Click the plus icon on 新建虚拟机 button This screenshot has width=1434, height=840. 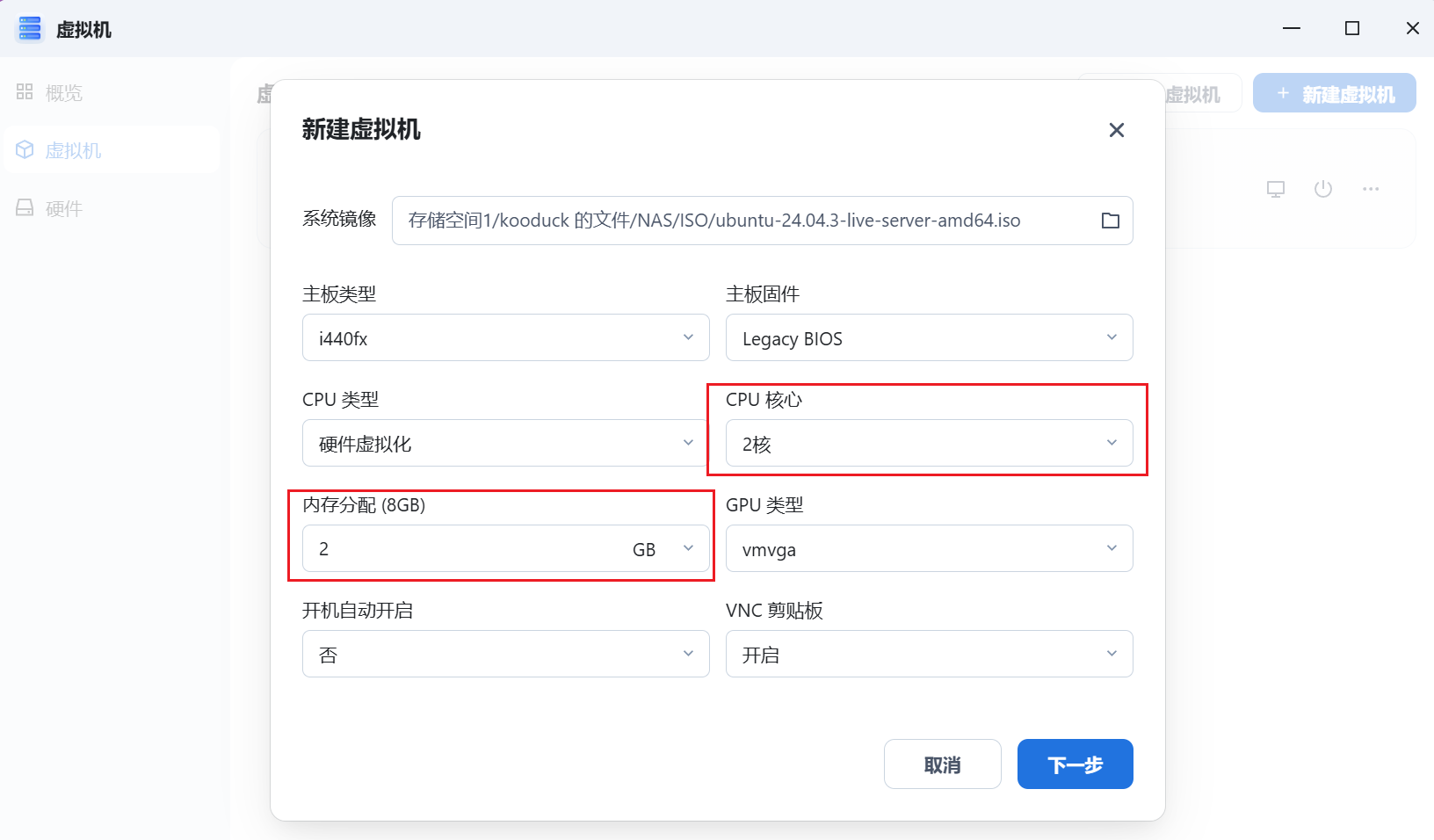(x=1284, y=92)
